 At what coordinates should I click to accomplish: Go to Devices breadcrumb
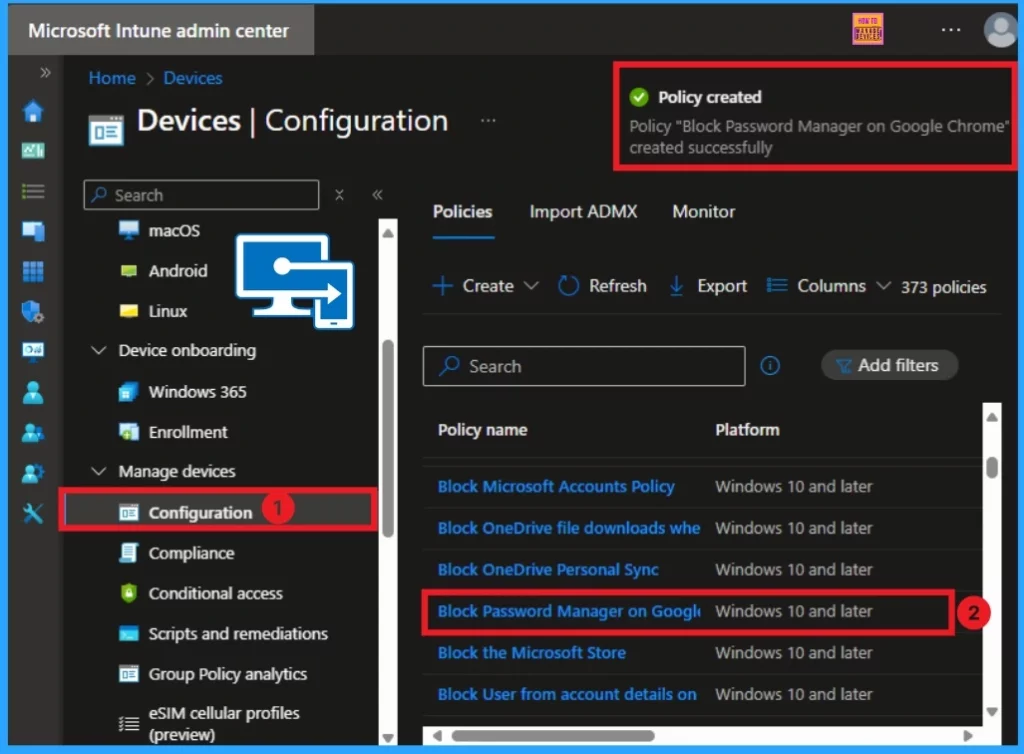click(x=193, y=78)
